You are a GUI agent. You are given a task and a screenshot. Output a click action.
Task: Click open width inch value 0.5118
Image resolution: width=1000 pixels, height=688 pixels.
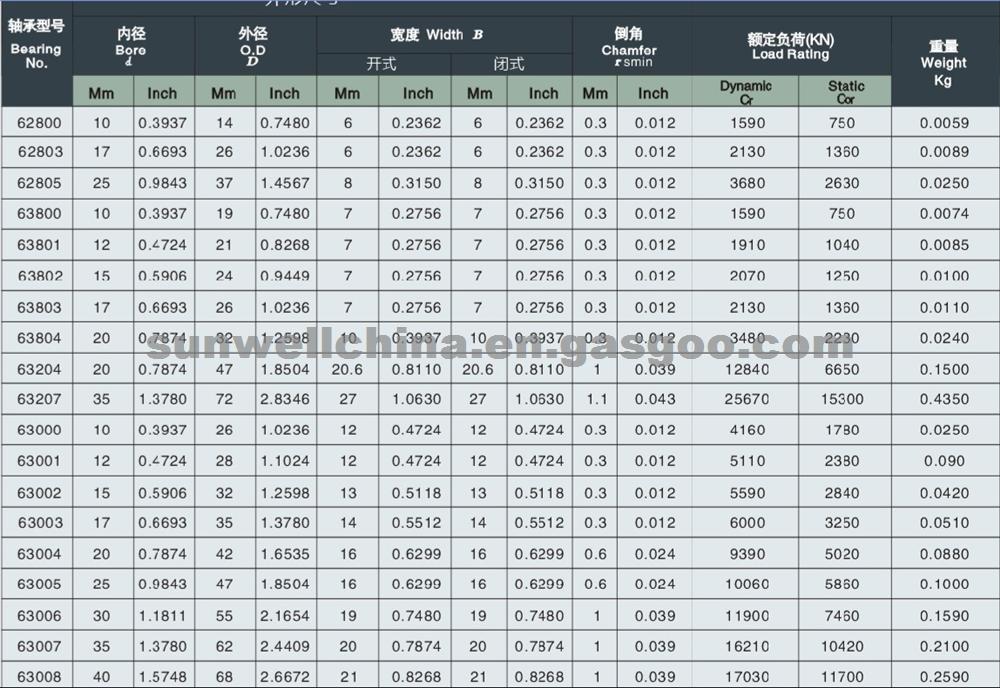(x=416, y=493)
